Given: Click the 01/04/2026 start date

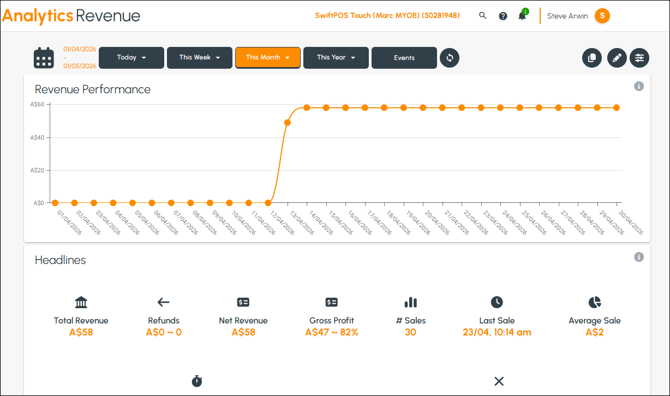Looking at the screenshot, I should click(x=79, y=49).
